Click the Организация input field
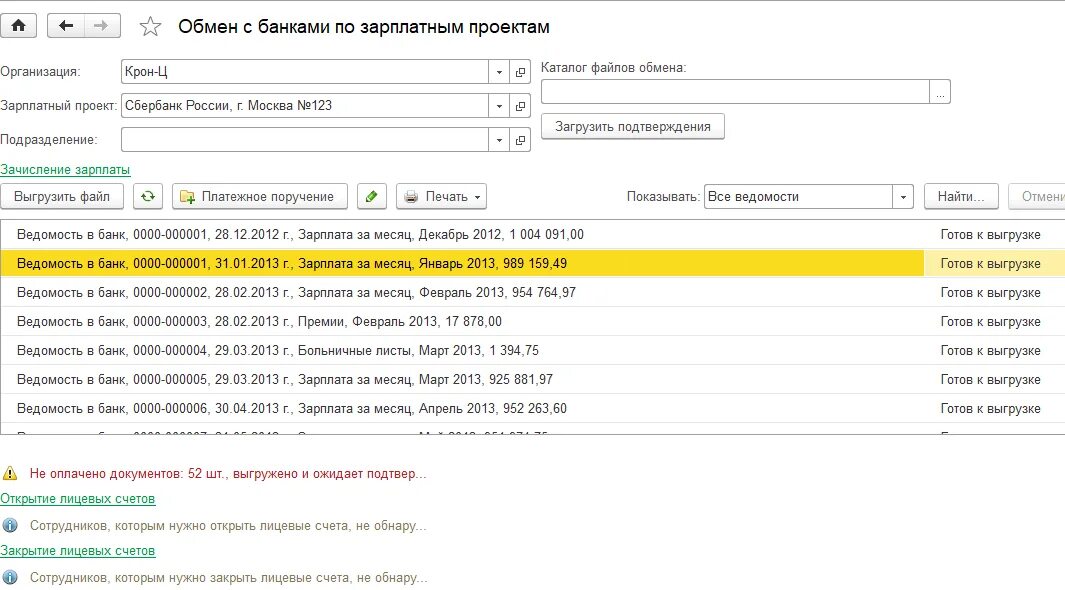The image size is (1065, 590). (305, 71)
